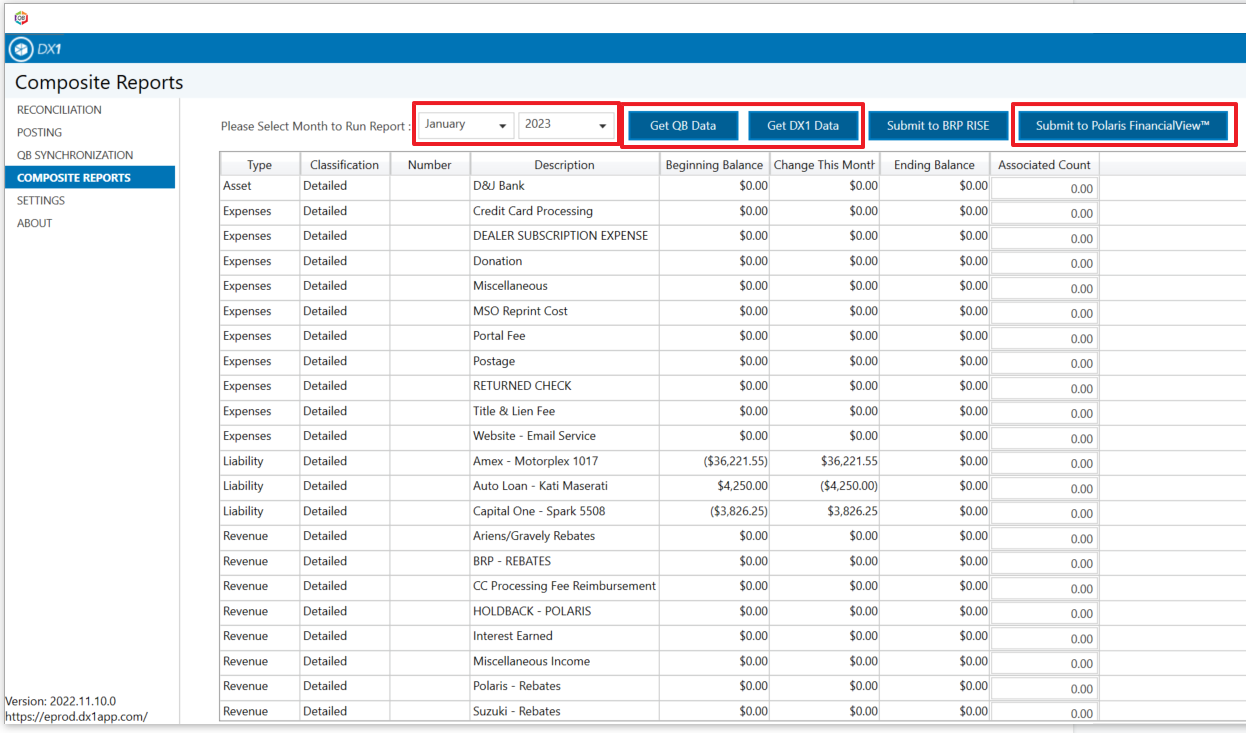The height and width of the screenshot is (733, 1246).
Task: Click the ($4,250.00) change this month cell
Action: coord(825,486)
